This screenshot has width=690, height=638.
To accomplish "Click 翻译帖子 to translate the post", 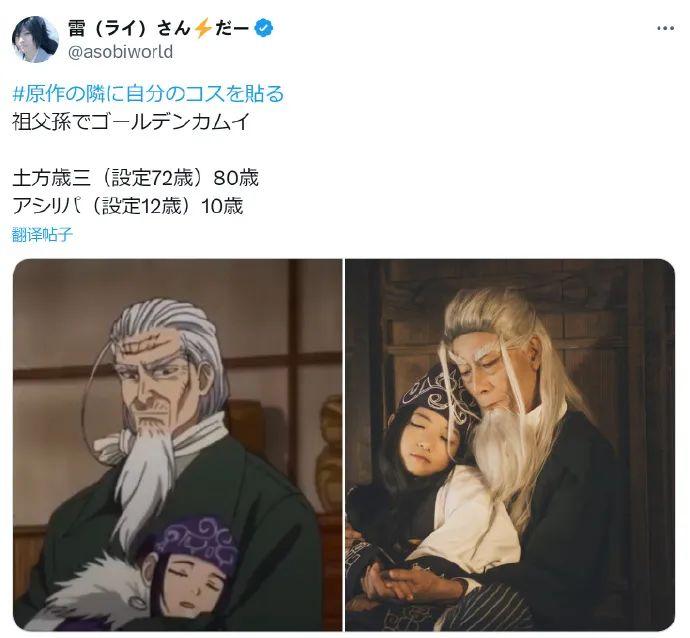I will pyautogui.click(x=42, y=235).
